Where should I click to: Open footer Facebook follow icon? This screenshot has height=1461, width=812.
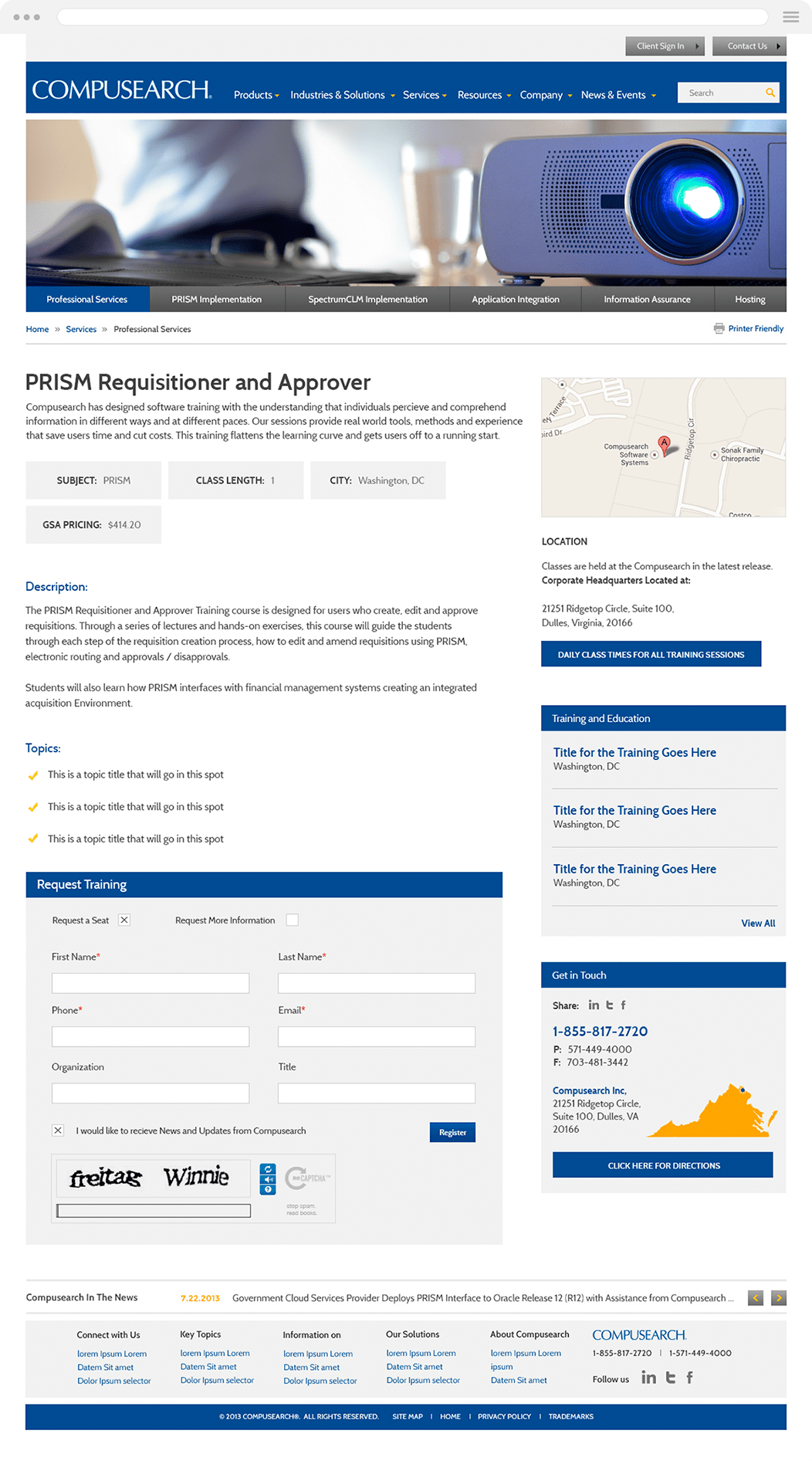coord(689,1378)
